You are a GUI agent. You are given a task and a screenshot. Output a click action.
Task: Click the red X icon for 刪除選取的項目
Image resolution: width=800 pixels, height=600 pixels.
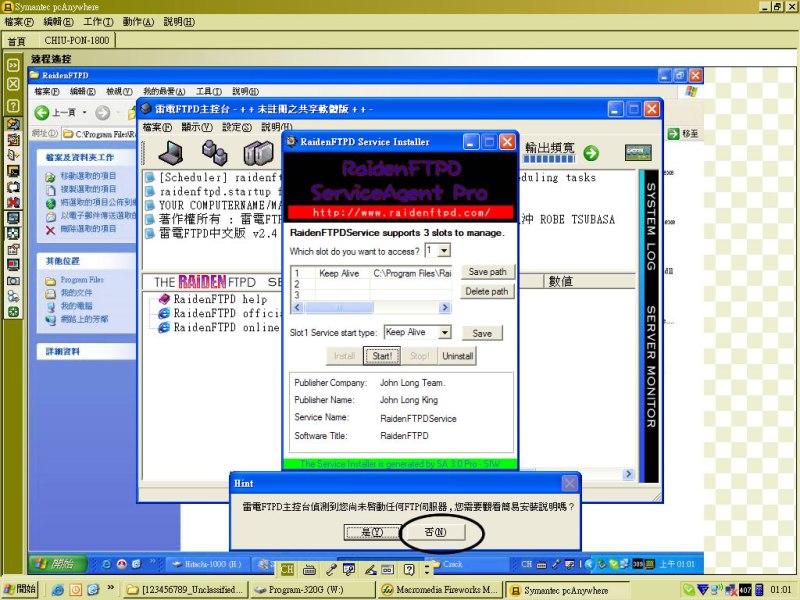(x=50, y=230)
